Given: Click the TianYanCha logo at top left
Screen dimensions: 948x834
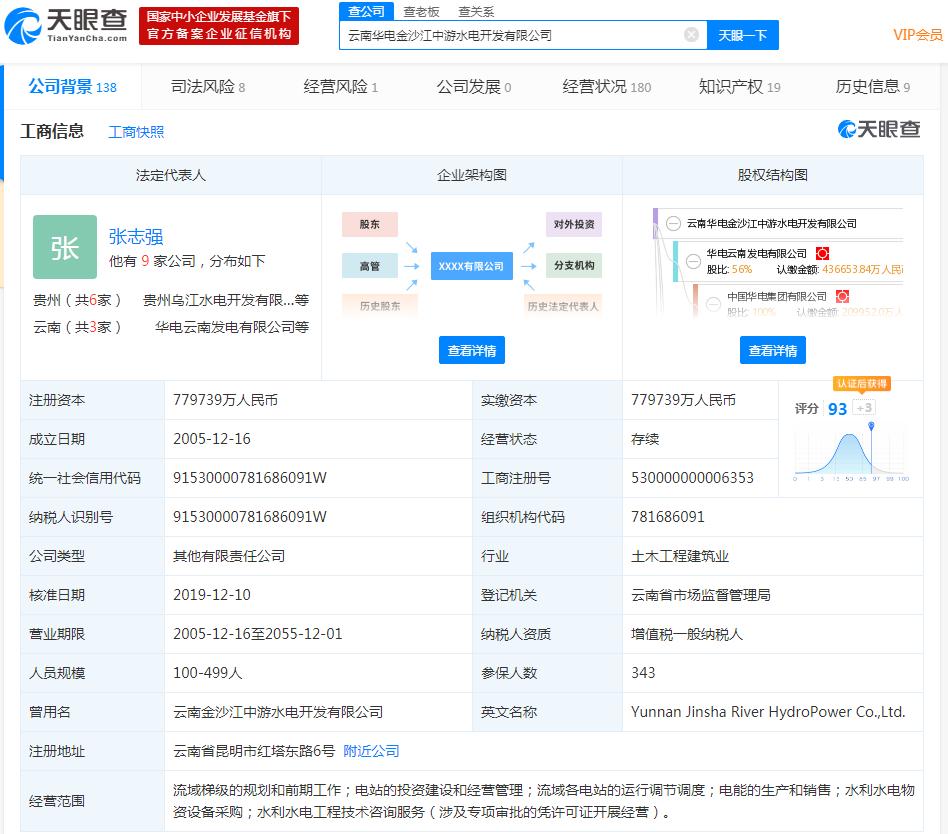Looking at the screenshot, I should (x=65, y=25).
